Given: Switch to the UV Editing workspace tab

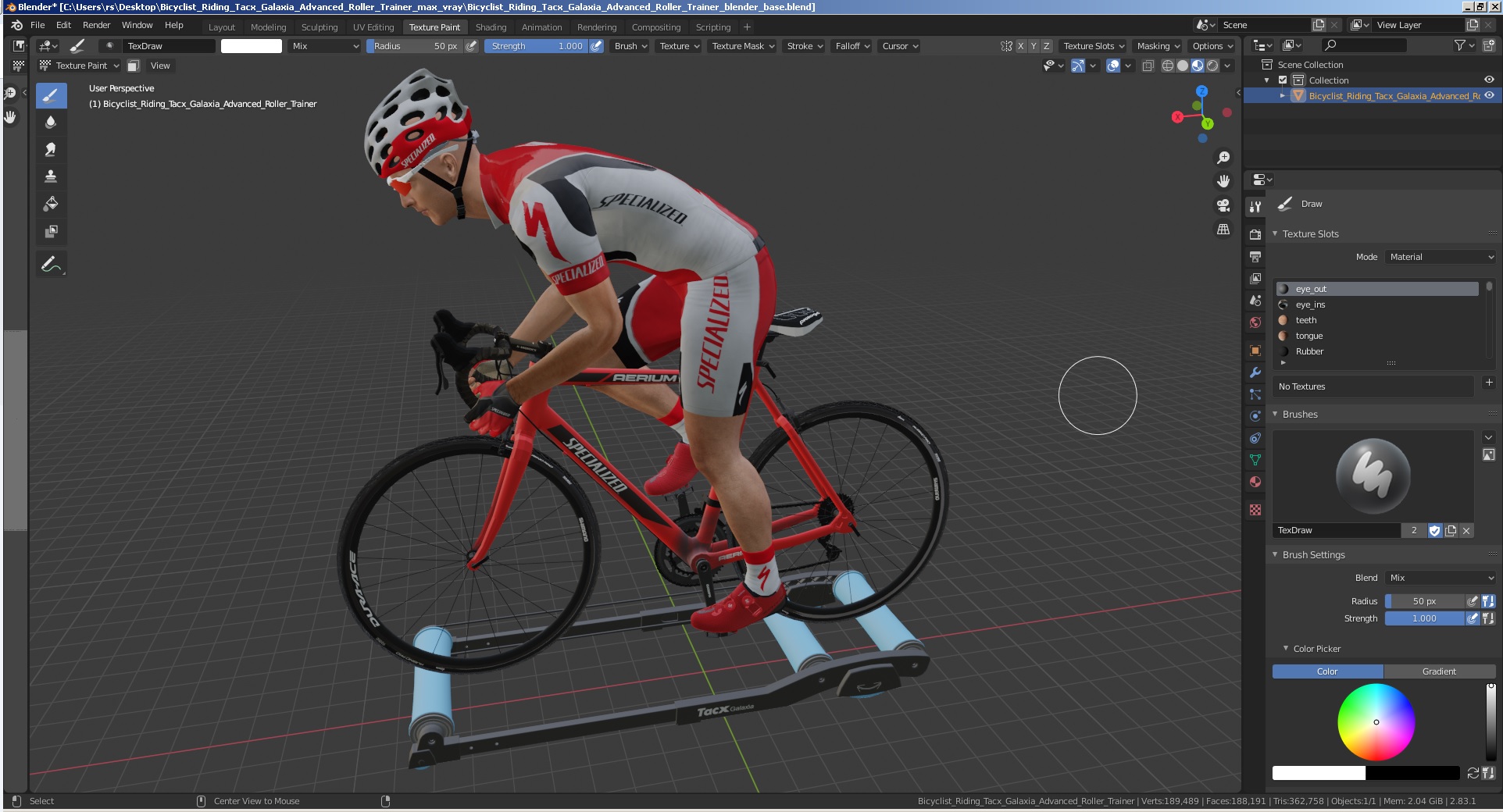Looking at the screenshot, I should pos(373,27).
